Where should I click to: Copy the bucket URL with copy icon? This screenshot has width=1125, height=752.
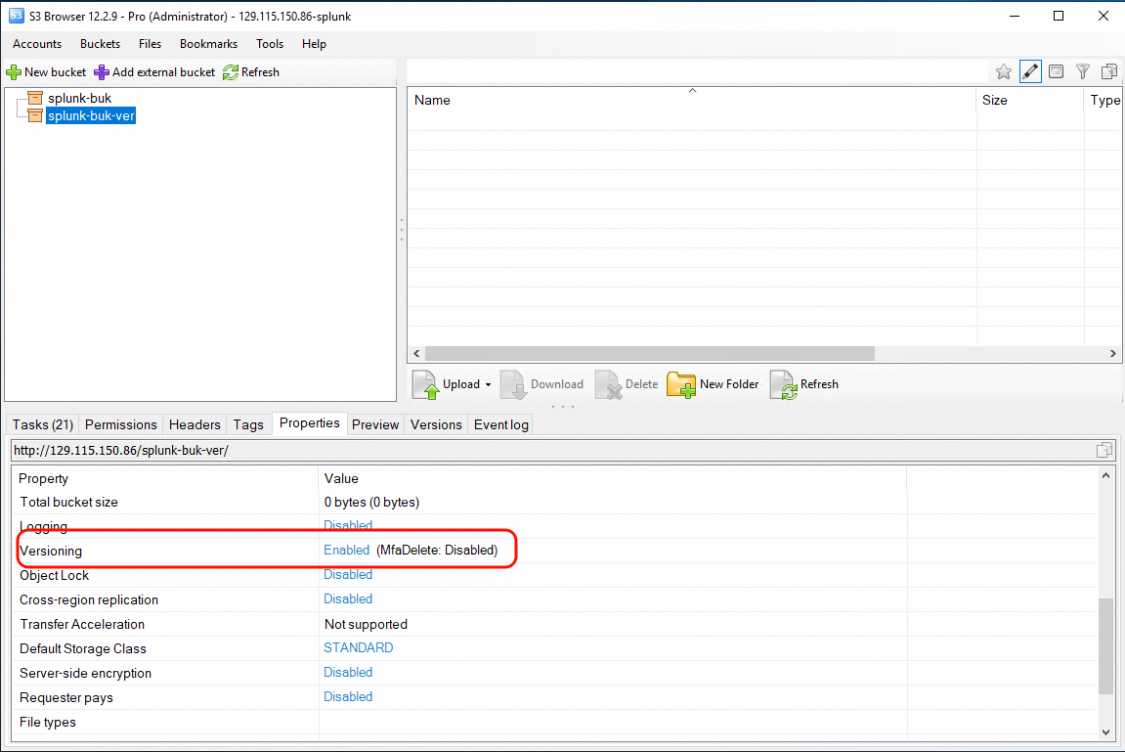click(x=1104, y=451)
